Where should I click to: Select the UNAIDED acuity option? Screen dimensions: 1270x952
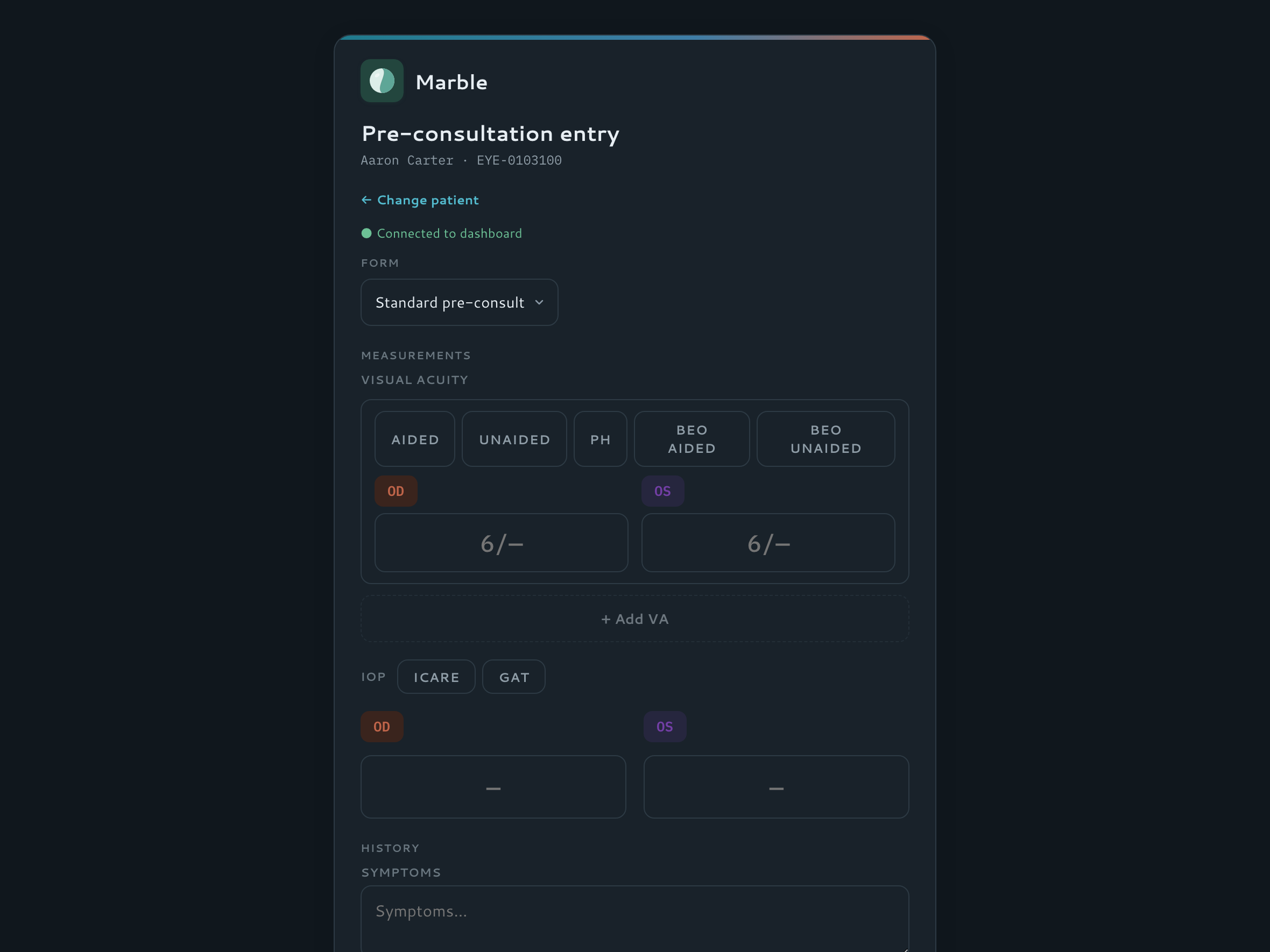514,439
